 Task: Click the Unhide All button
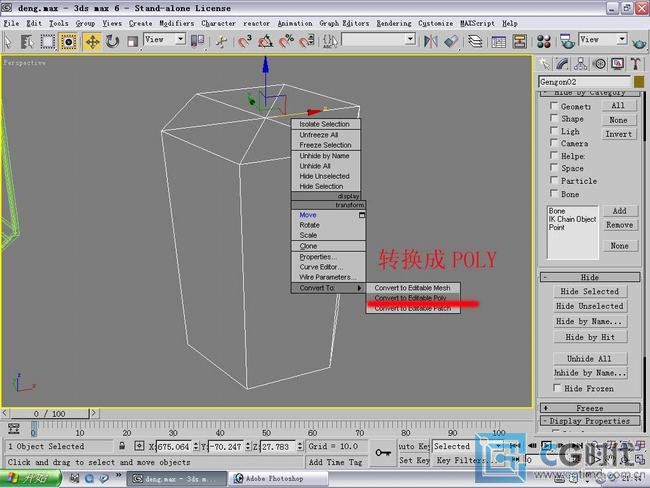pyautogui.click(x=590, y=358)
